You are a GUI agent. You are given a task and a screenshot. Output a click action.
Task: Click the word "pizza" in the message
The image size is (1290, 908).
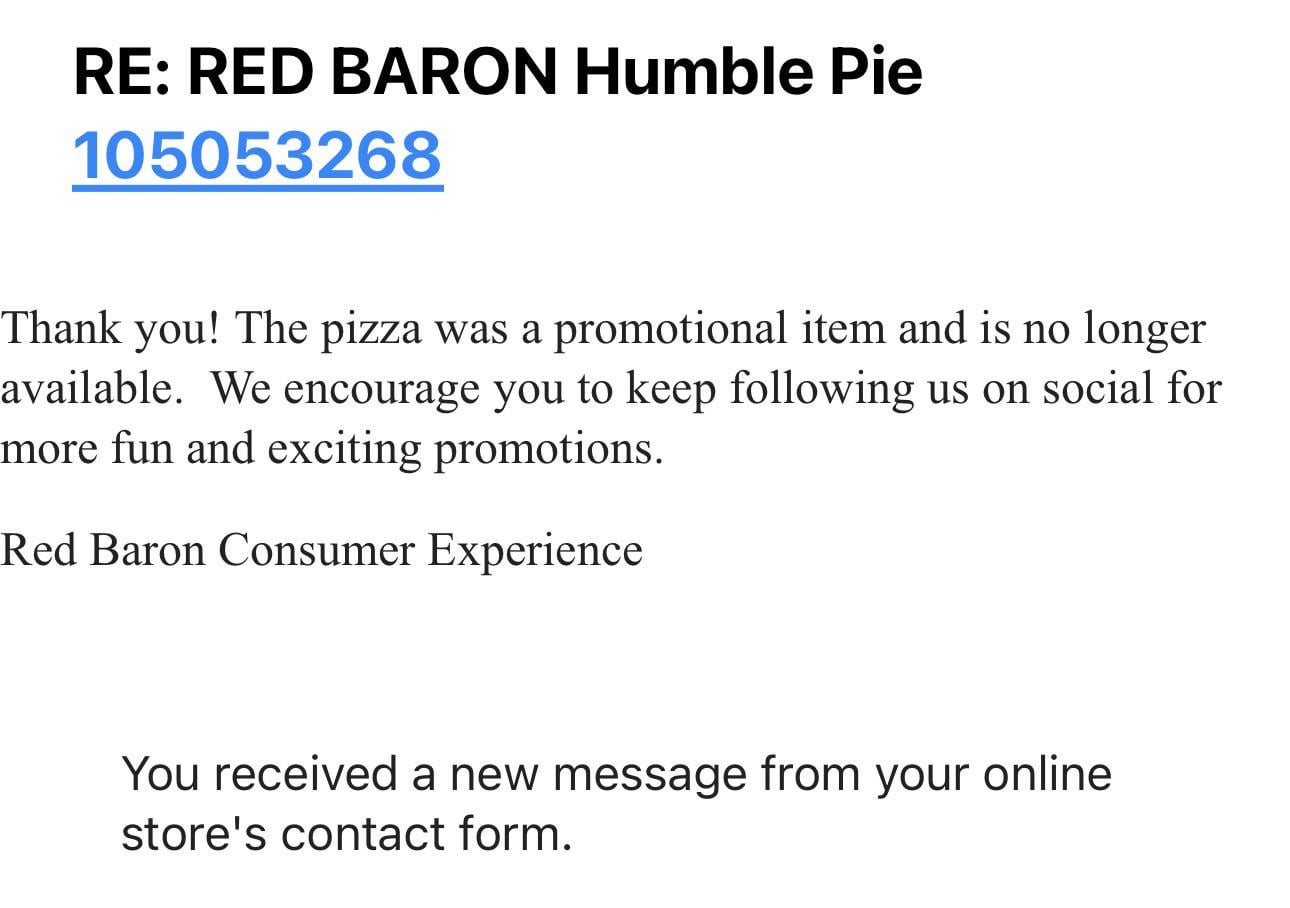click(x=371, y=329)
